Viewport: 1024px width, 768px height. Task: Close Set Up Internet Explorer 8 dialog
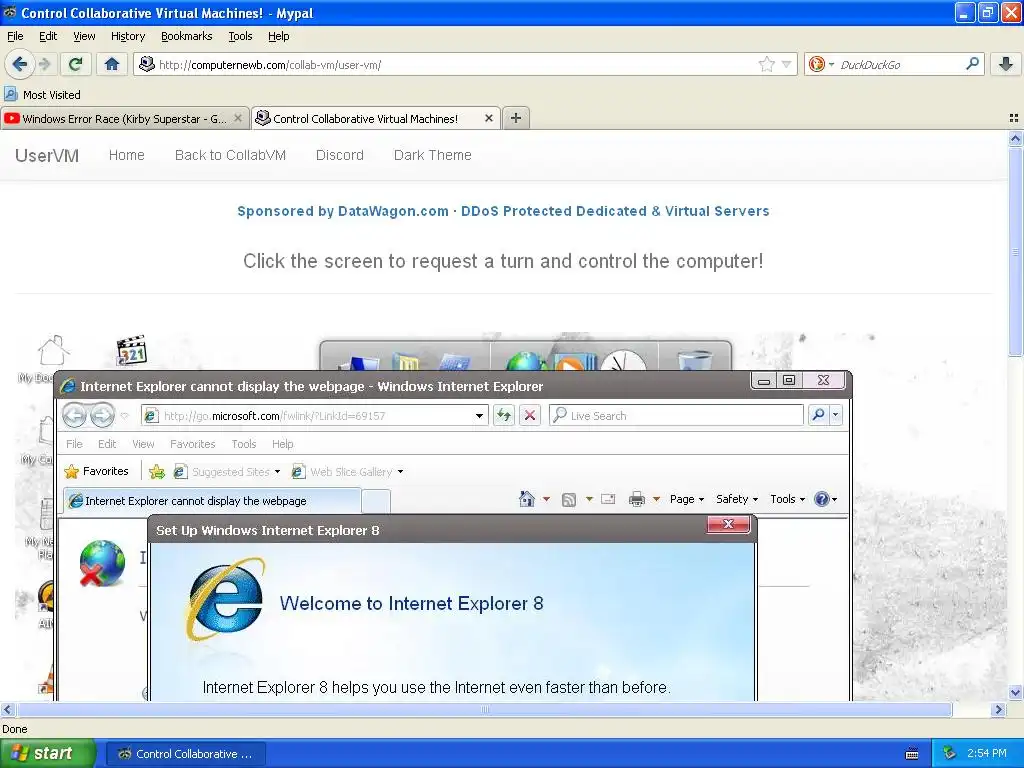click(x=729, y=524)
